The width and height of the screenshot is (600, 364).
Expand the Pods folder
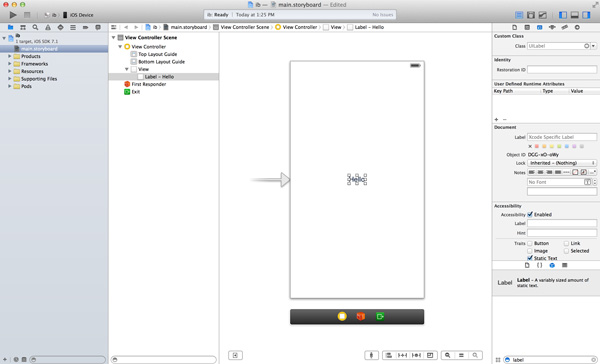[10, 86]
